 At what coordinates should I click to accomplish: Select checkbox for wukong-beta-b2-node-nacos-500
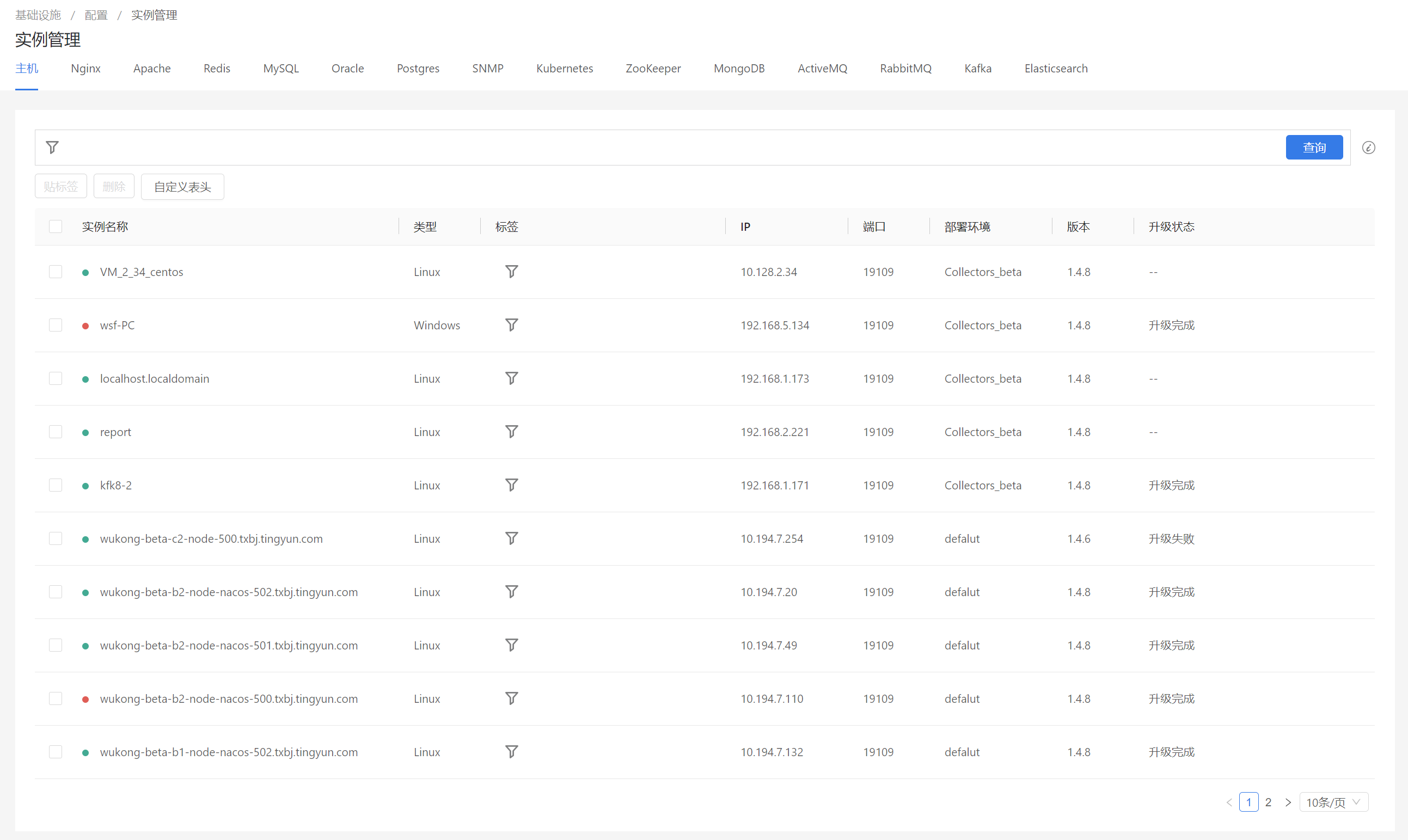pos(56,698)
